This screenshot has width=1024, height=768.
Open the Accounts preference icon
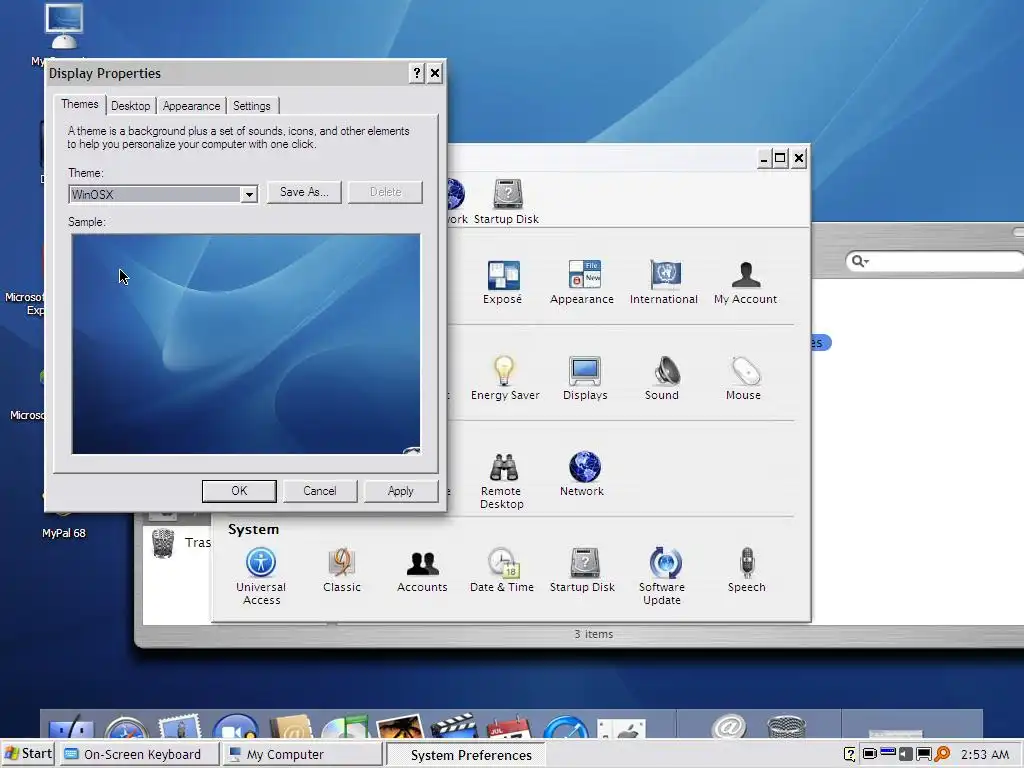423,563
